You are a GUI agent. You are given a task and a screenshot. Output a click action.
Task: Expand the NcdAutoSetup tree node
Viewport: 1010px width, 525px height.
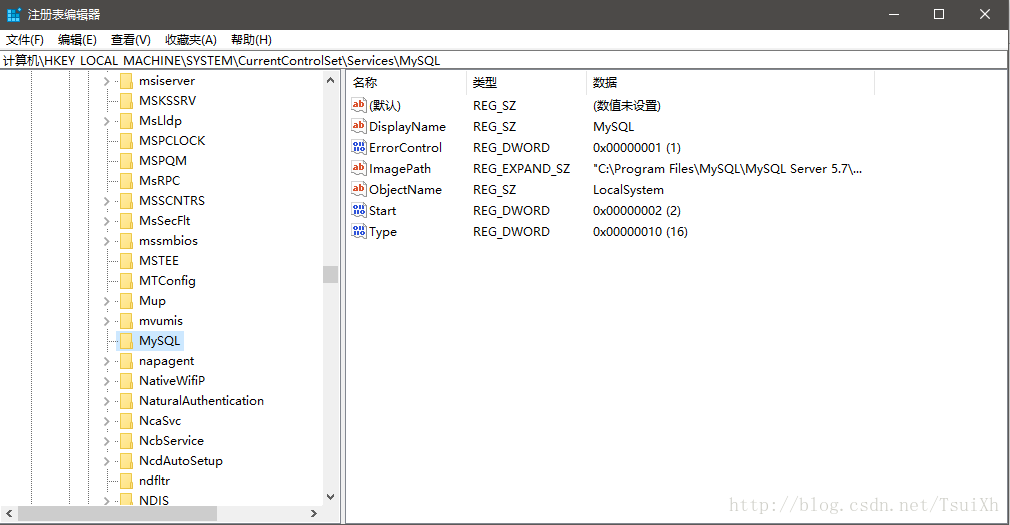pos(106,461)
